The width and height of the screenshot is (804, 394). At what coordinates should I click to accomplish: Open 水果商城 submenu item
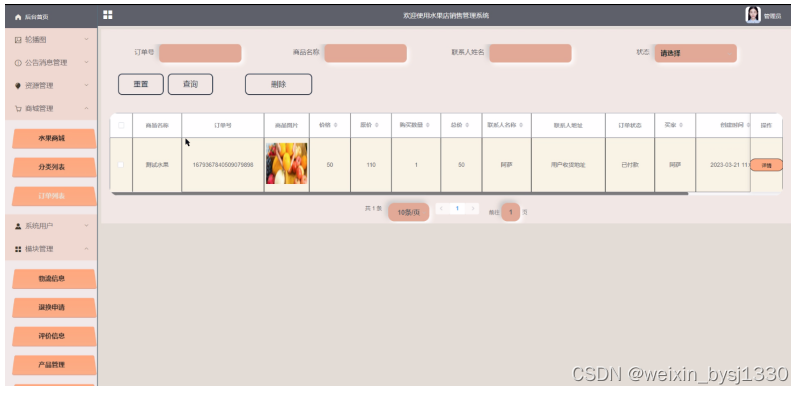(x=53, y=139)
